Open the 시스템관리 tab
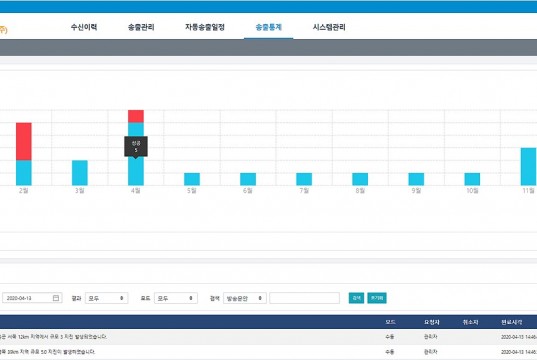537x360 pixels. tap(329, 27)
